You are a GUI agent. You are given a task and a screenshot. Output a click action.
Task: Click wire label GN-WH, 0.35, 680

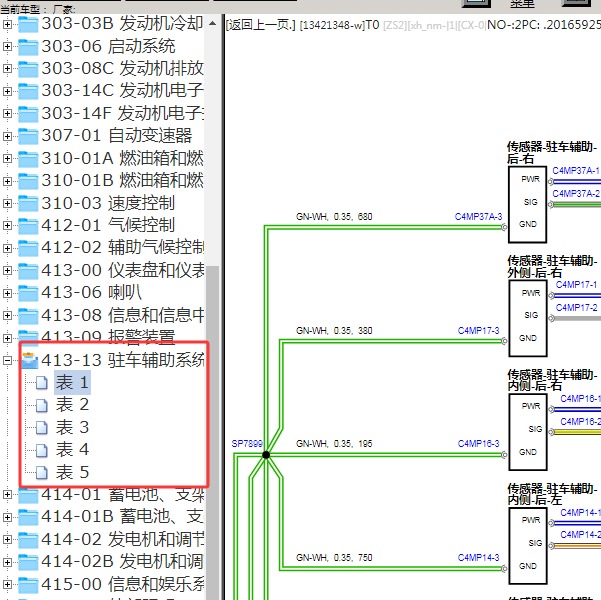(x=334, y=217)
